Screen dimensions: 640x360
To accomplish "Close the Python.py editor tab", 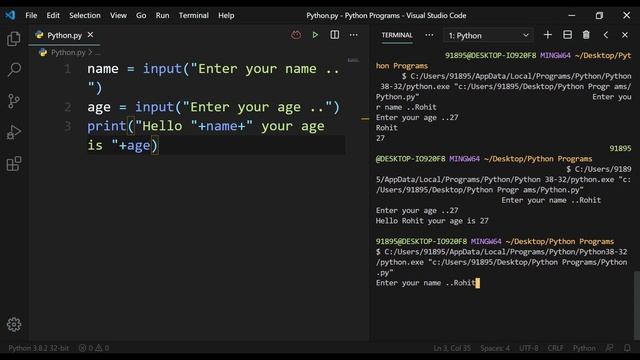I will [x=90, y=35].
